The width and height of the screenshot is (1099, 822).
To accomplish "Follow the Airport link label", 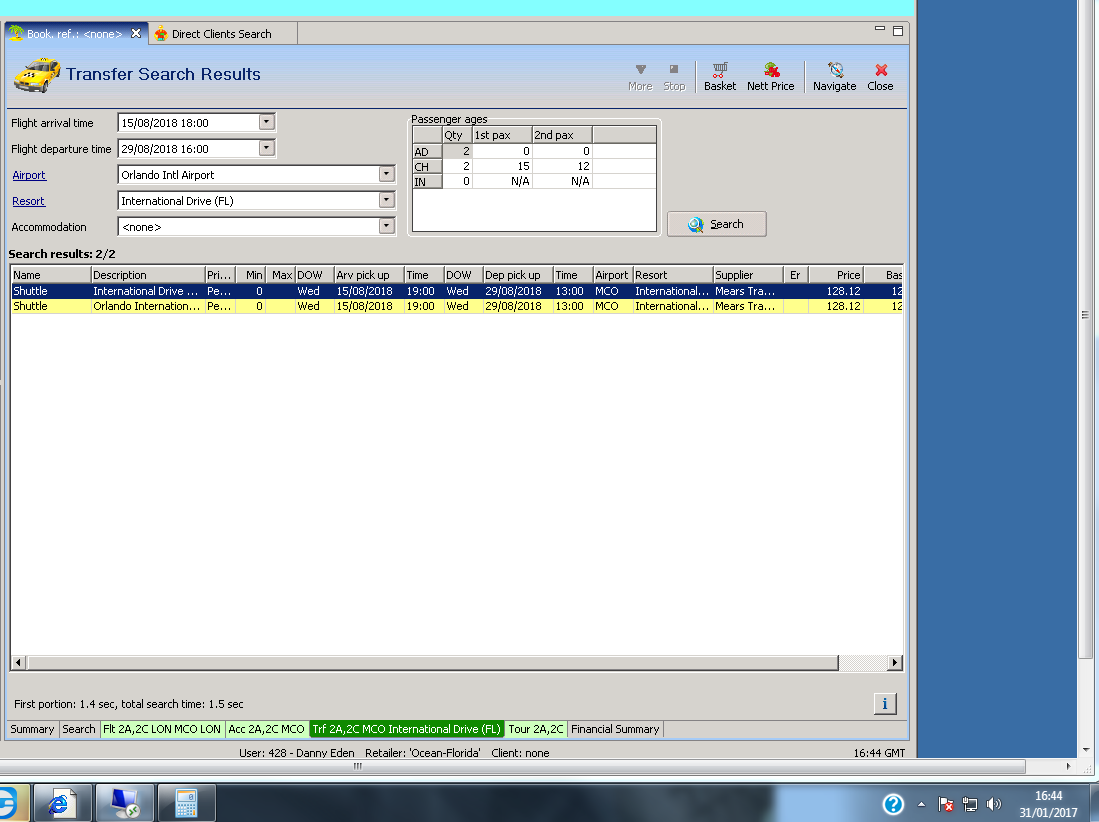I will (29, 175).
